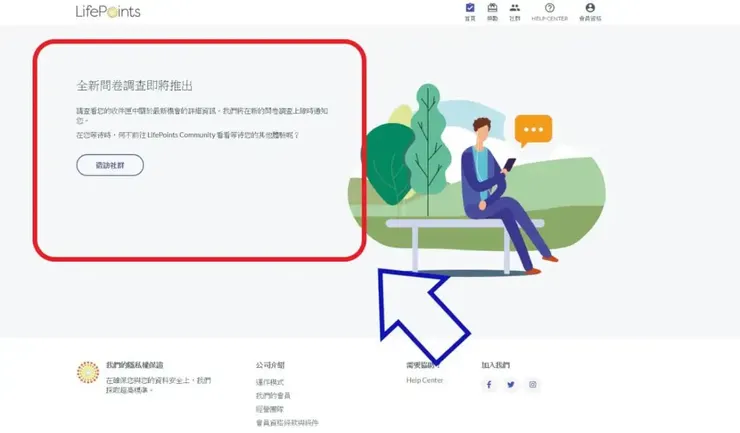Open the 會員資格條款與條件 footer link

point(287,423)
